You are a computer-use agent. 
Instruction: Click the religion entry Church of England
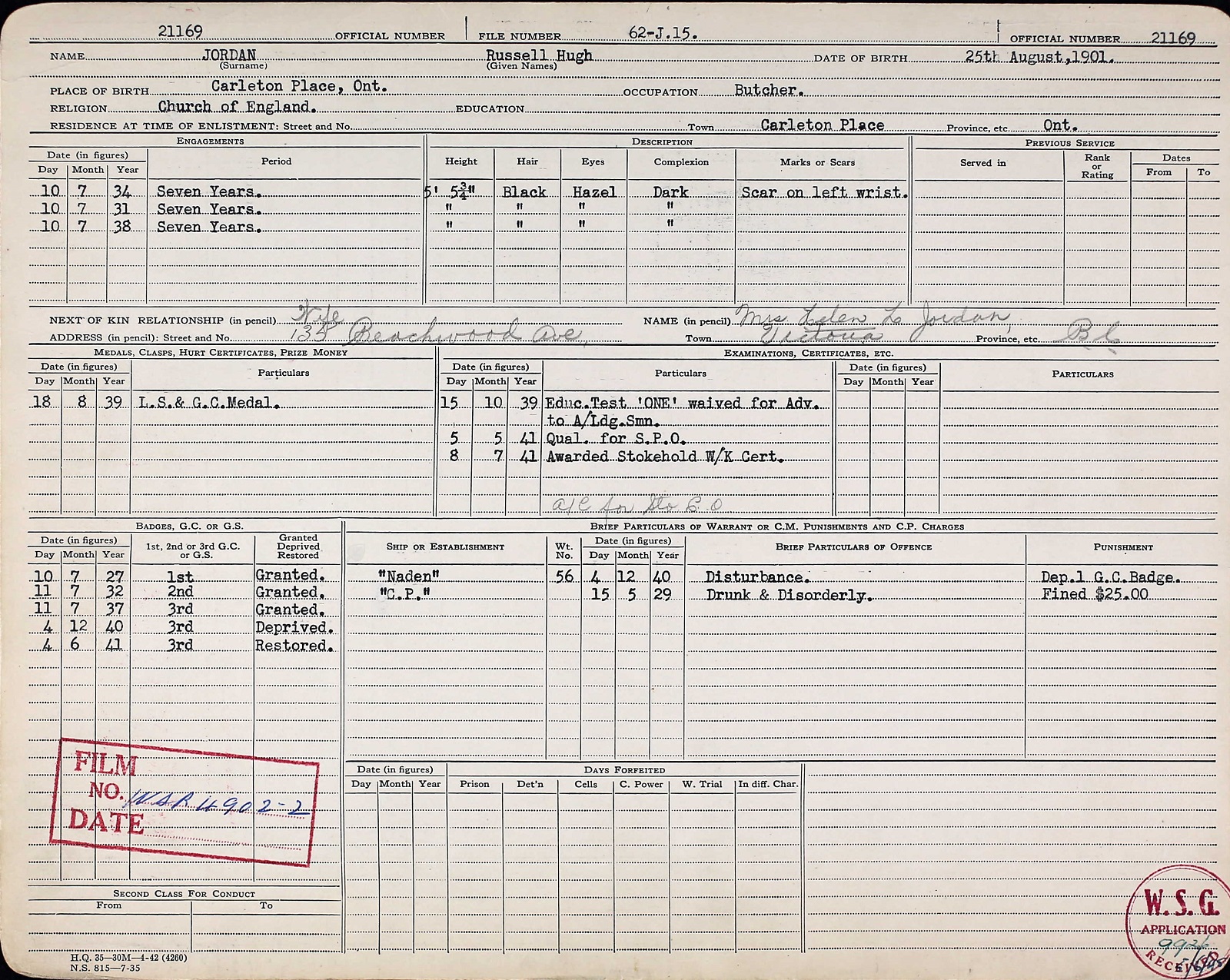coord(237,107)
